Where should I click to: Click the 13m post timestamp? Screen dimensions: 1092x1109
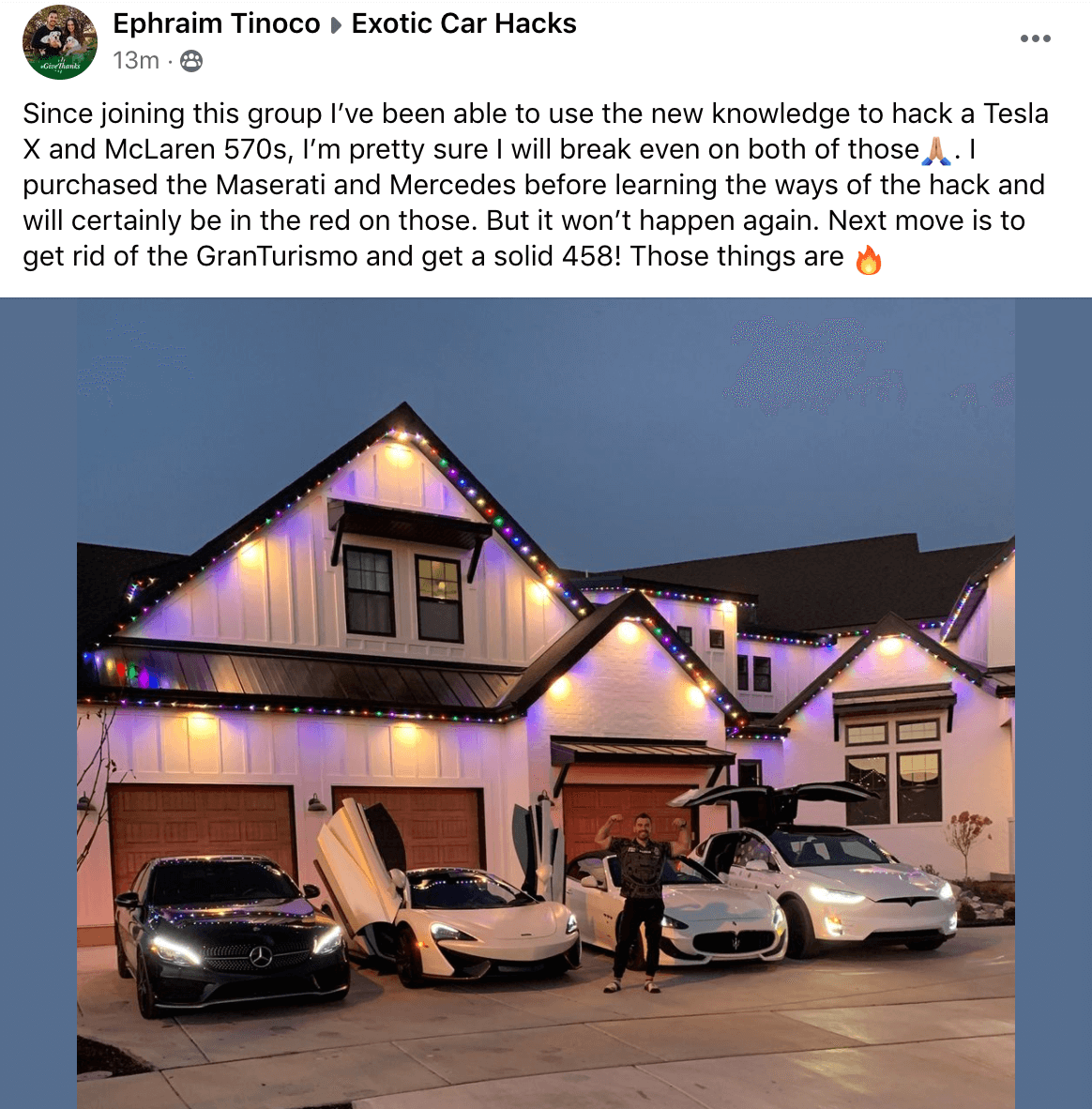click(x=136, y=61)
